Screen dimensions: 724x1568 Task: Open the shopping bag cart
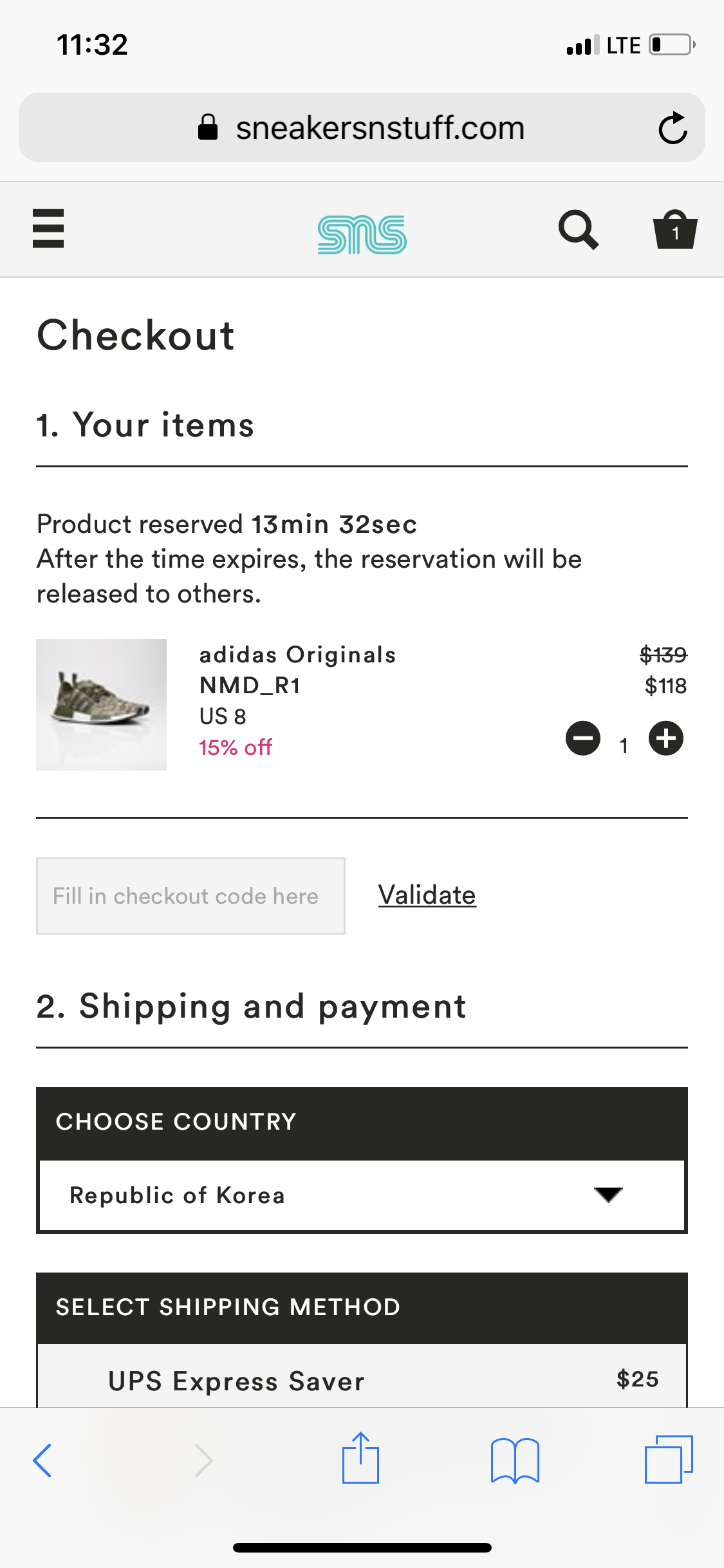[674, 230]
